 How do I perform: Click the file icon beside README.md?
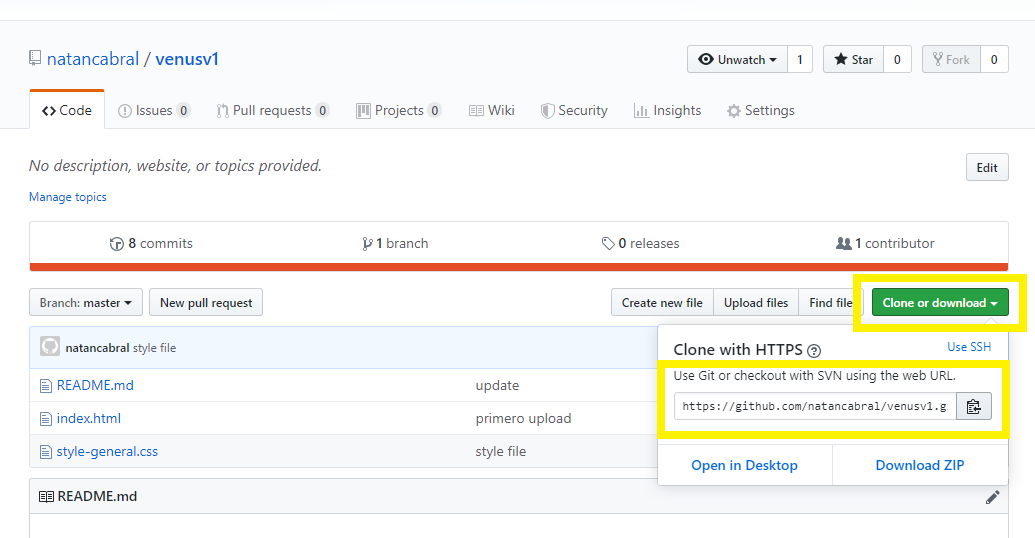(46, 386)
